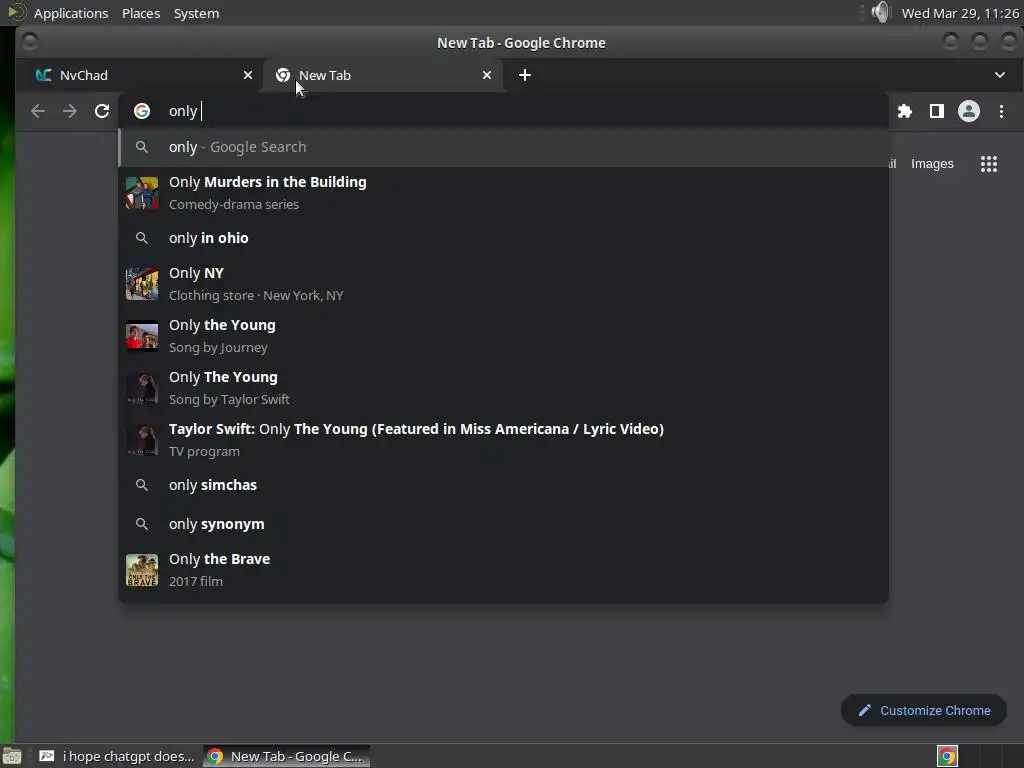This screenshot has width=1024, height=768.
Task: Click the window menu button in the title bar's left corner
Action: [30, 42]
